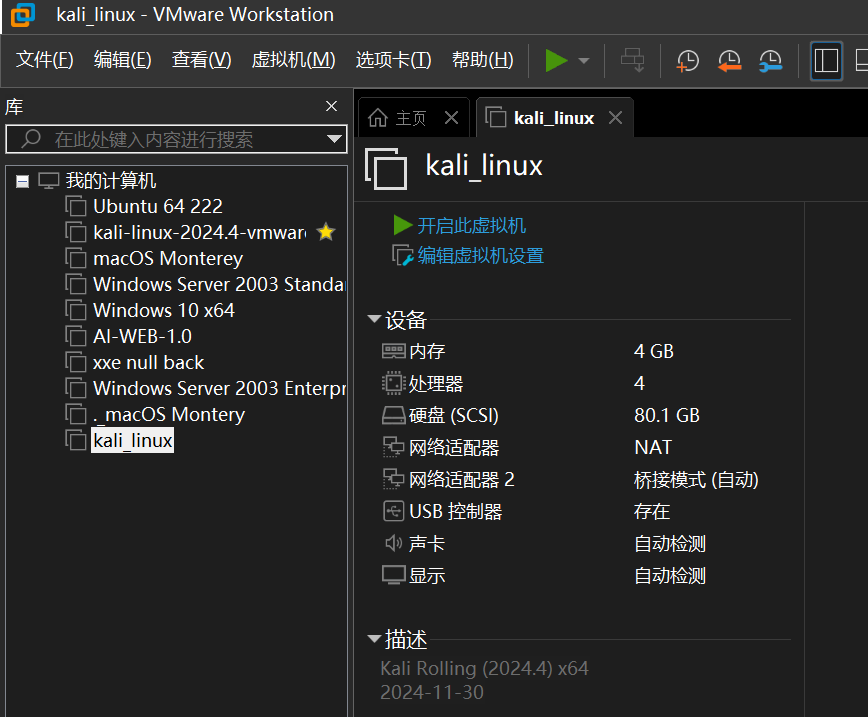Open the 文件(F) menu

45,59
